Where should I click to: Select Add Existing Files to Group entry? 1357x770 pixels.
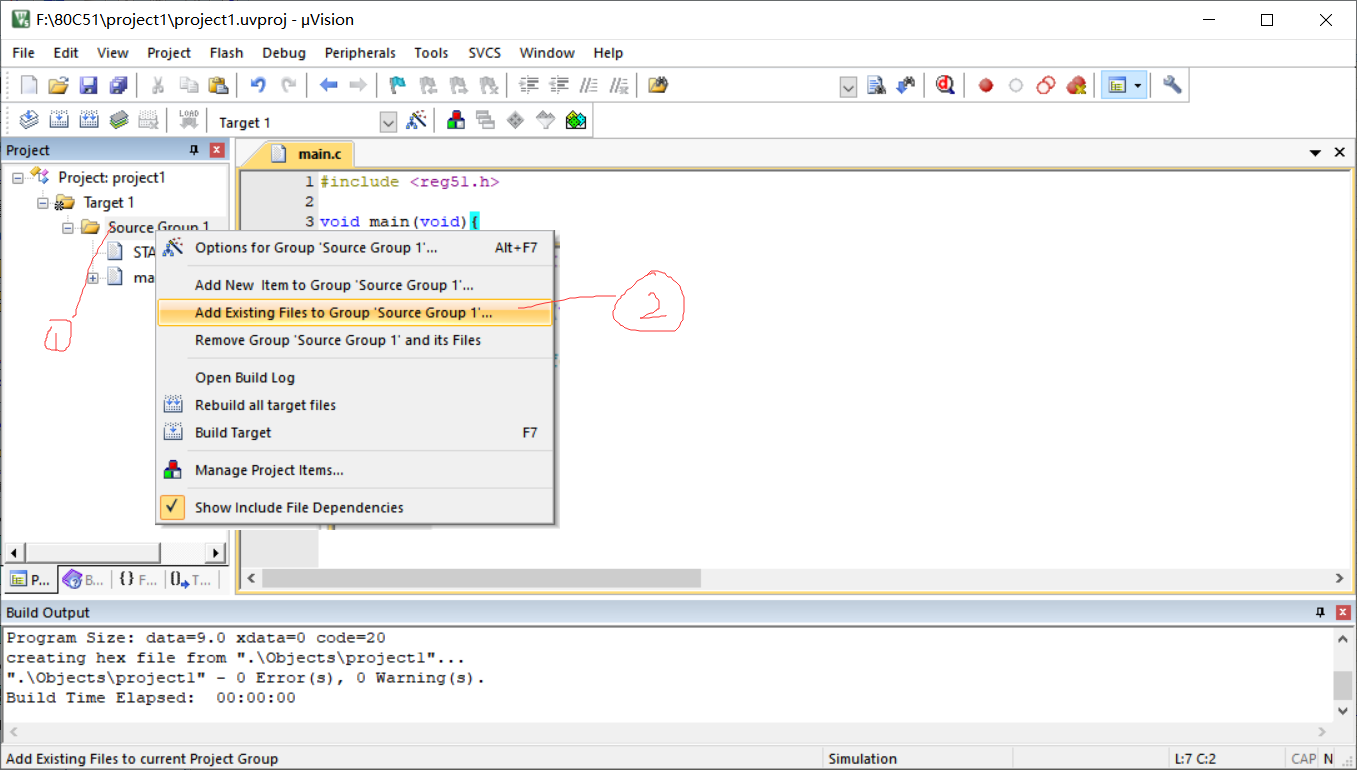pyautogui.click(x=343, y=313)
